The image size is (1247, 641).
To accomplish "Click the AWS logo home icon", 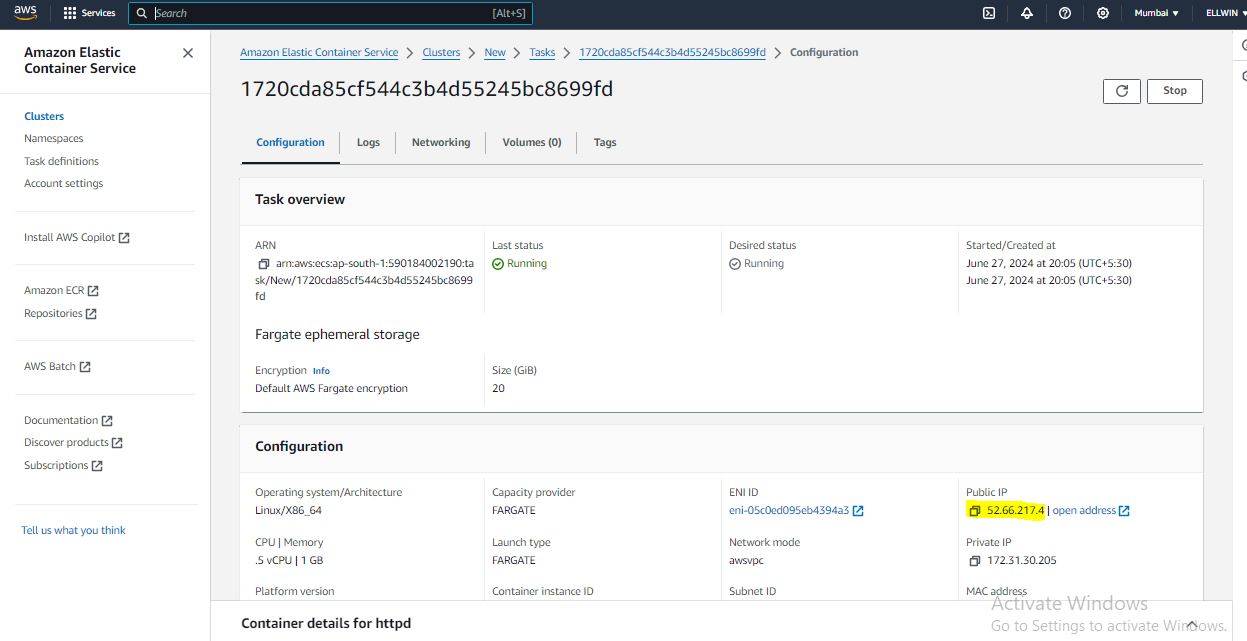I will tap(25, 13).
